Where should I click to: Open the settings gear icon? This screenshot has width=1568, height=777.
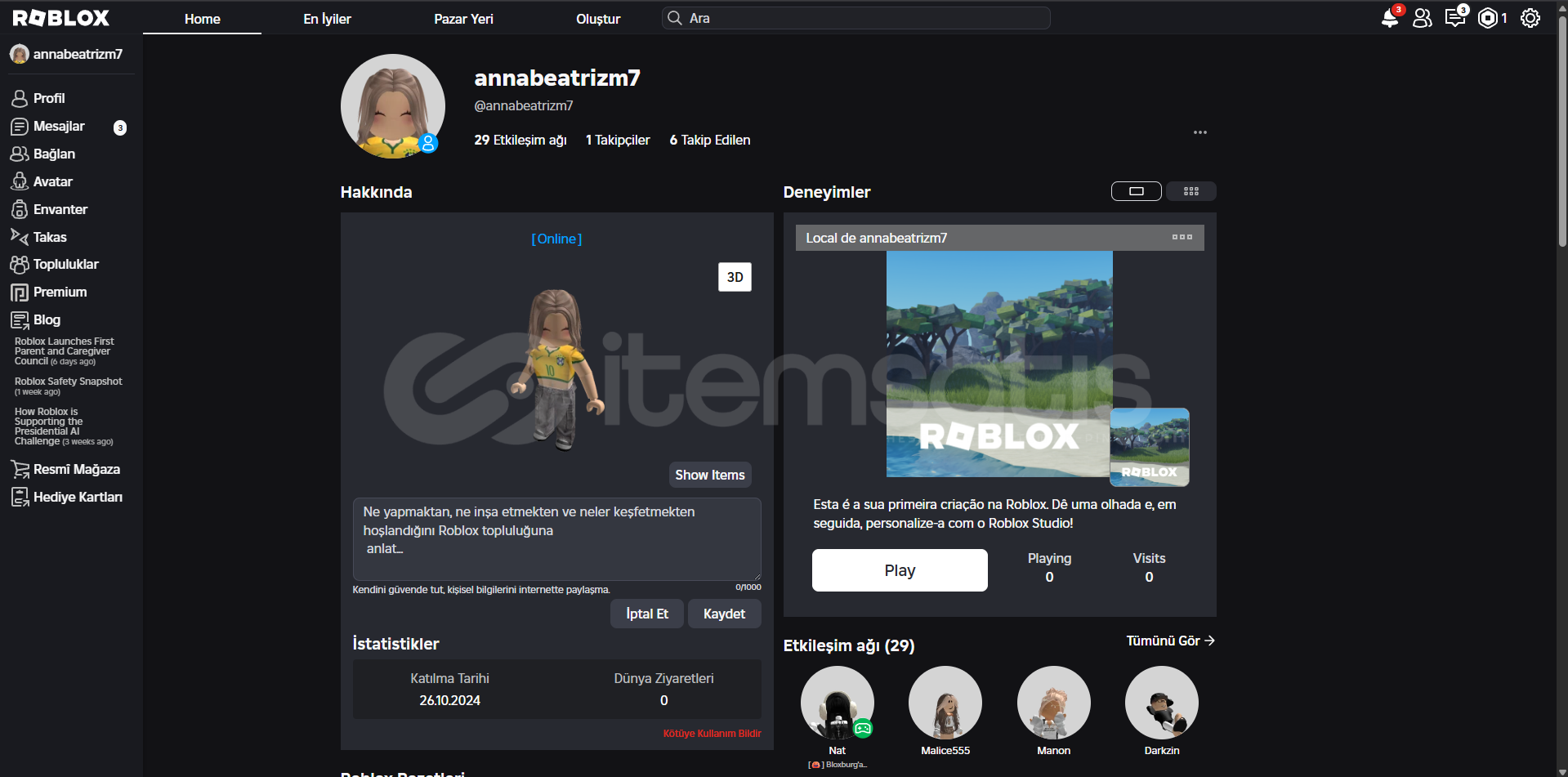[x=1530, y=18]
